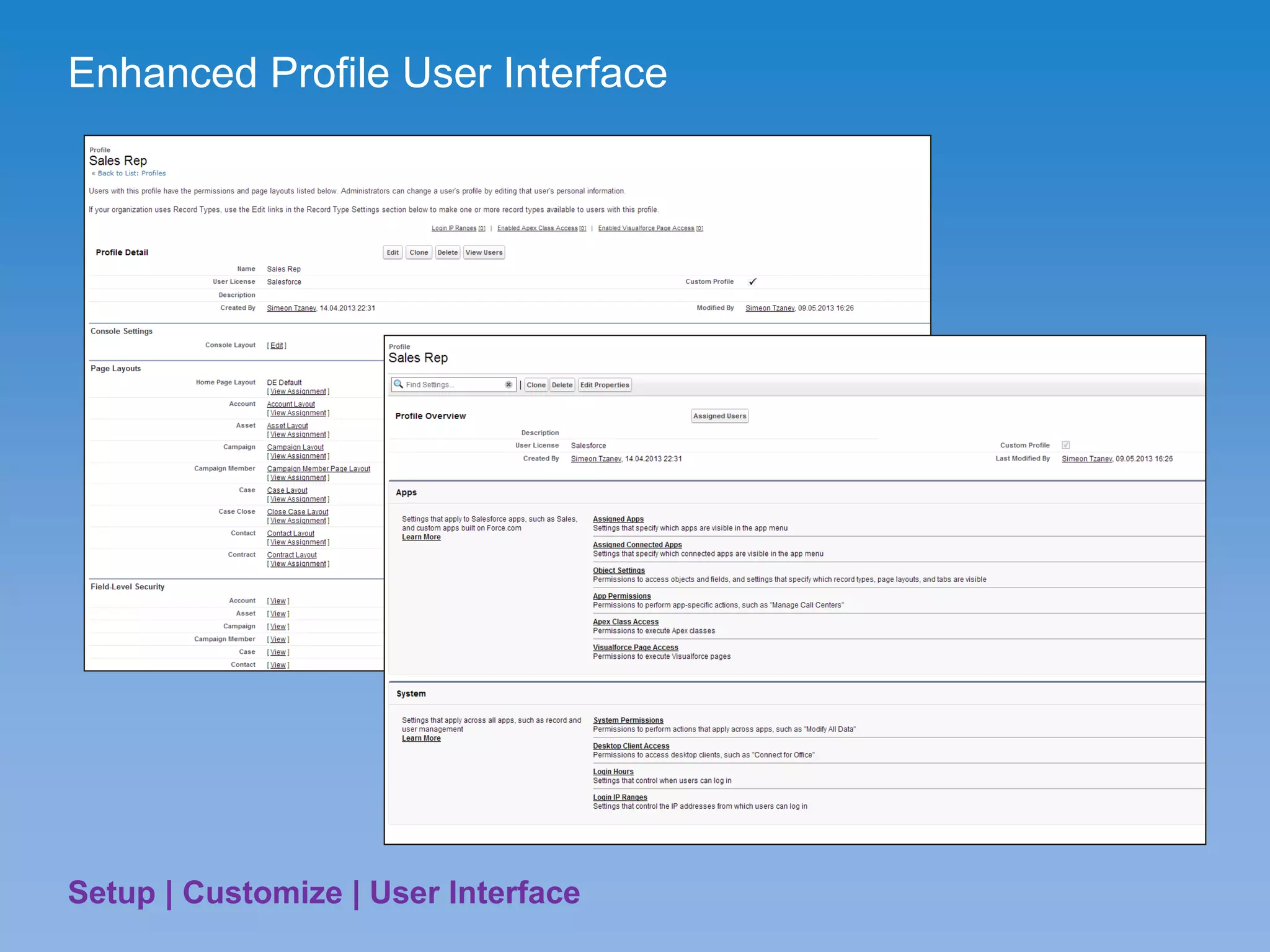Click Learn More under System section
The height and width of the screenshot is (952, 1270).
point(421,738)
